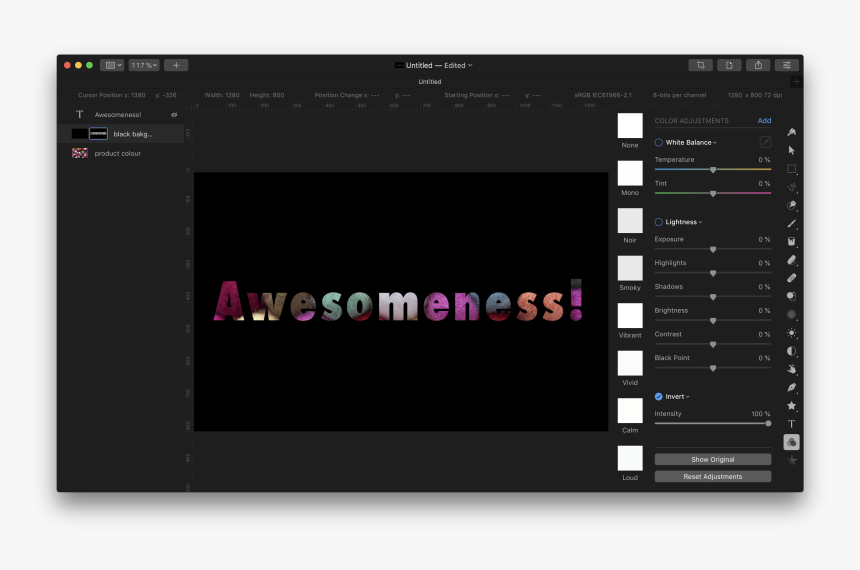
Task: Select the Warp hand tool
Action: tap(791, 369)
